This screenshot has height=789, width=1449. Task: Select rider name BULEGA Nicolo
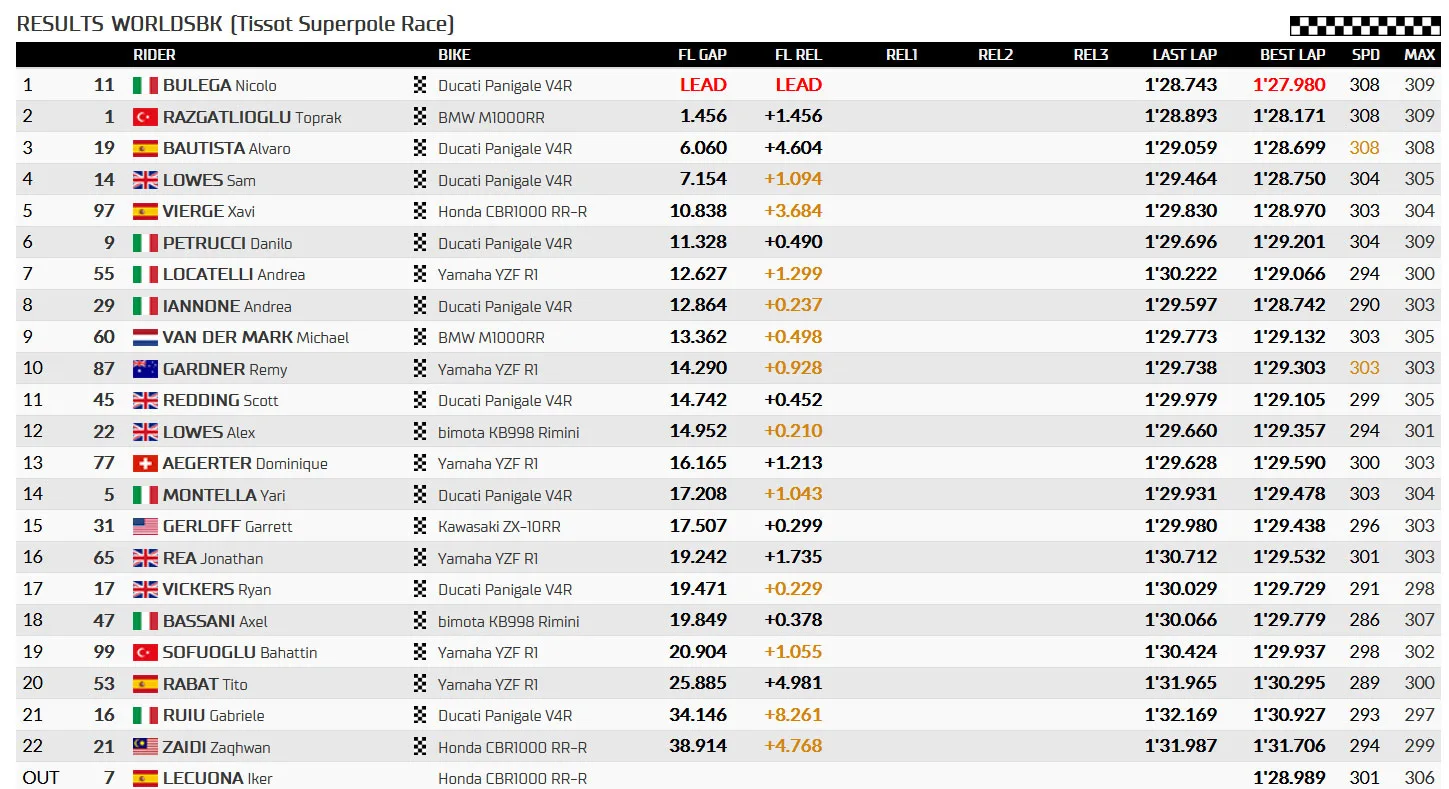(x=220, y=86)
